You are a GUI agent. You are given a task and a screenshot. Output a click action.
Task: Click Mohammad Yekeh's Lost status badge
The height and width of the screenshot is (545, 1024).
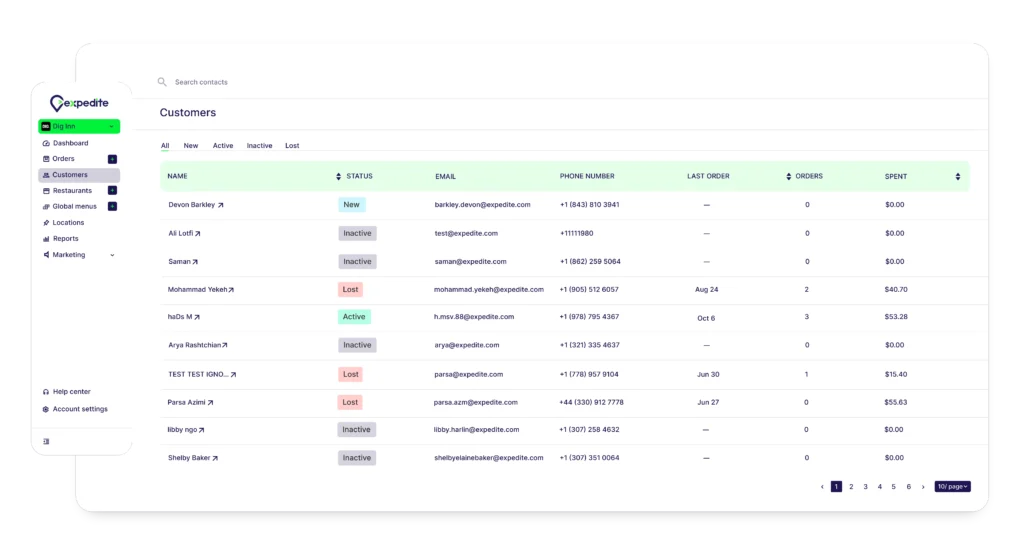tap(351, 289)
